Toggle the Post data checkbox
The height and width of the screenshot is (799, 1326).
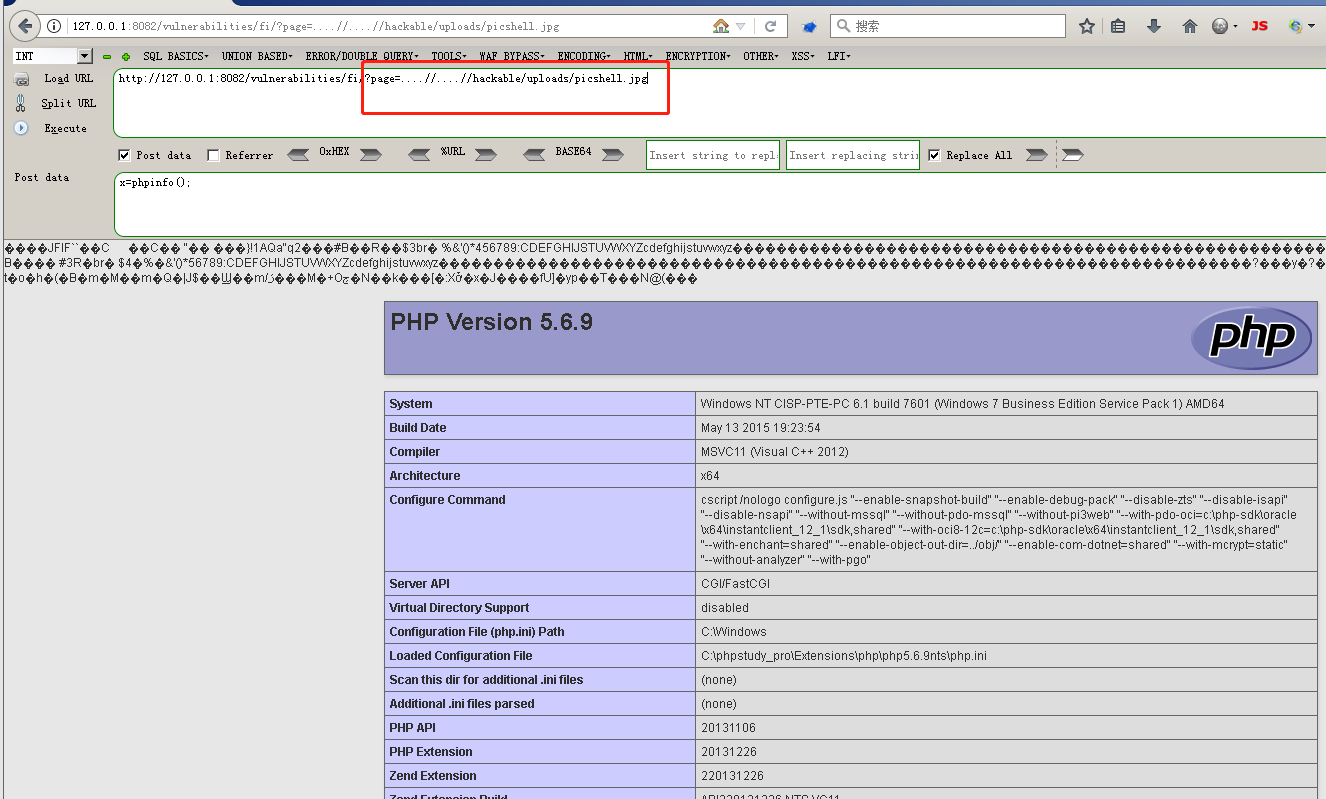[124, 155]
